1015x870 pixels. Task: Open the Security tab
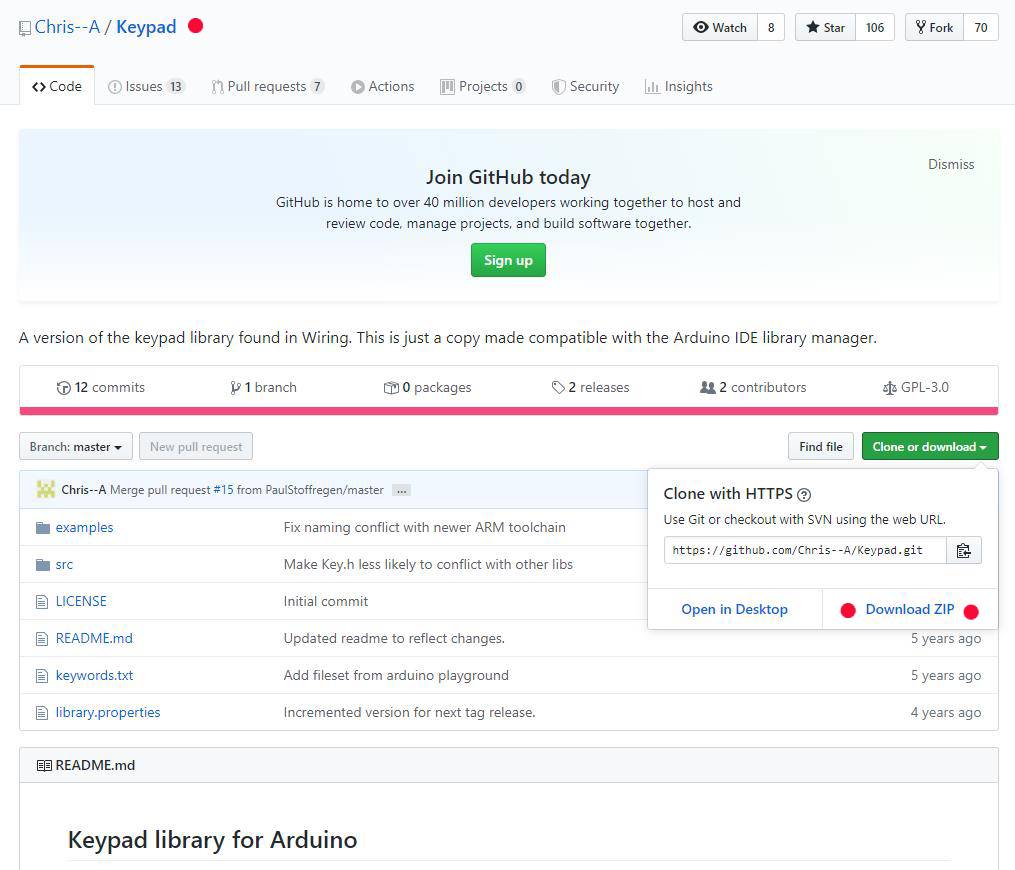coord(585,87)
